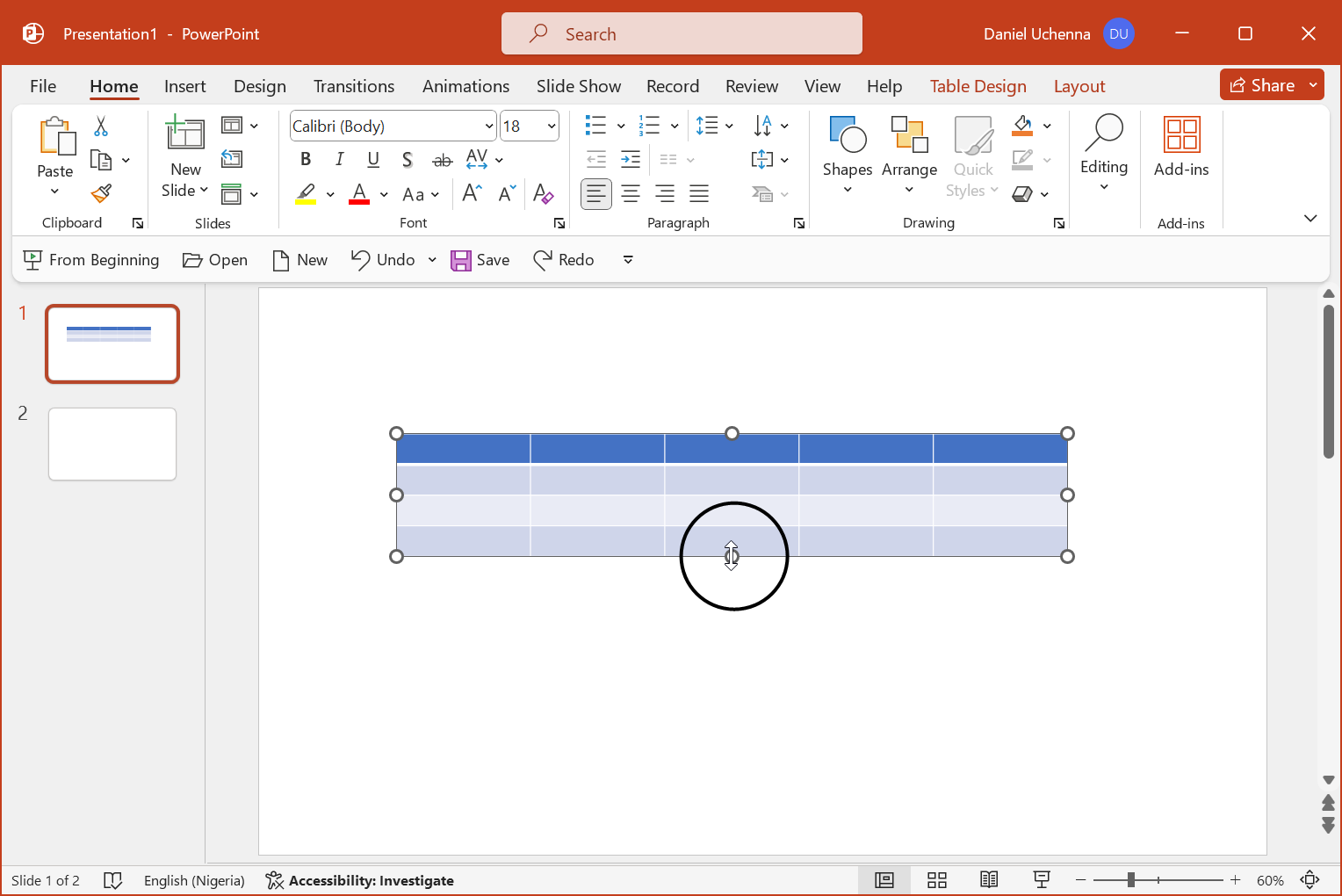Select slide 2 thumbnail
This screenshot has width=1342, height=896.
click(x=112, y=444)
